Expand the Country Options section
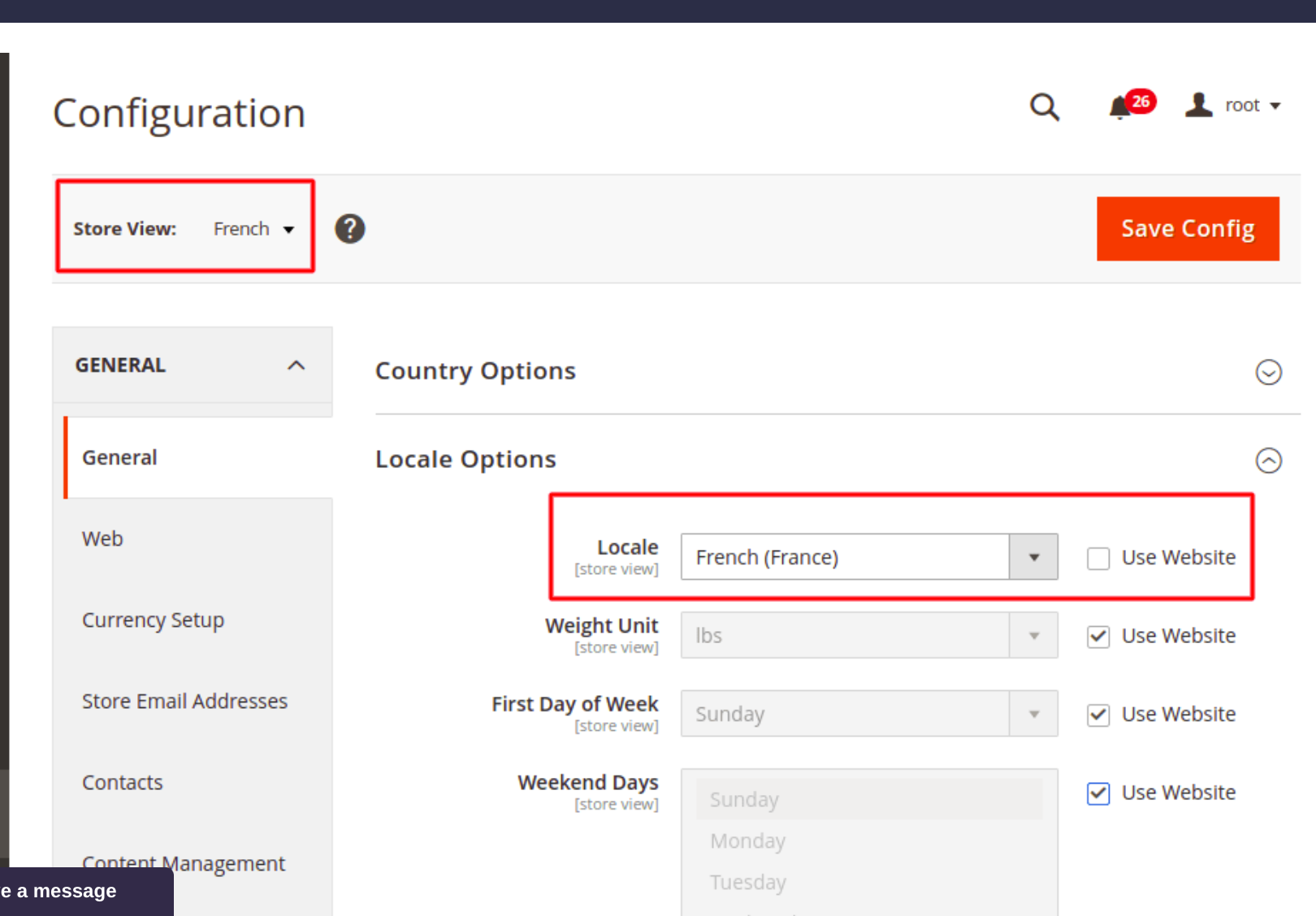Image resolution: width=1316 pixels, height=916 pixels. (x=1268, y=373)
